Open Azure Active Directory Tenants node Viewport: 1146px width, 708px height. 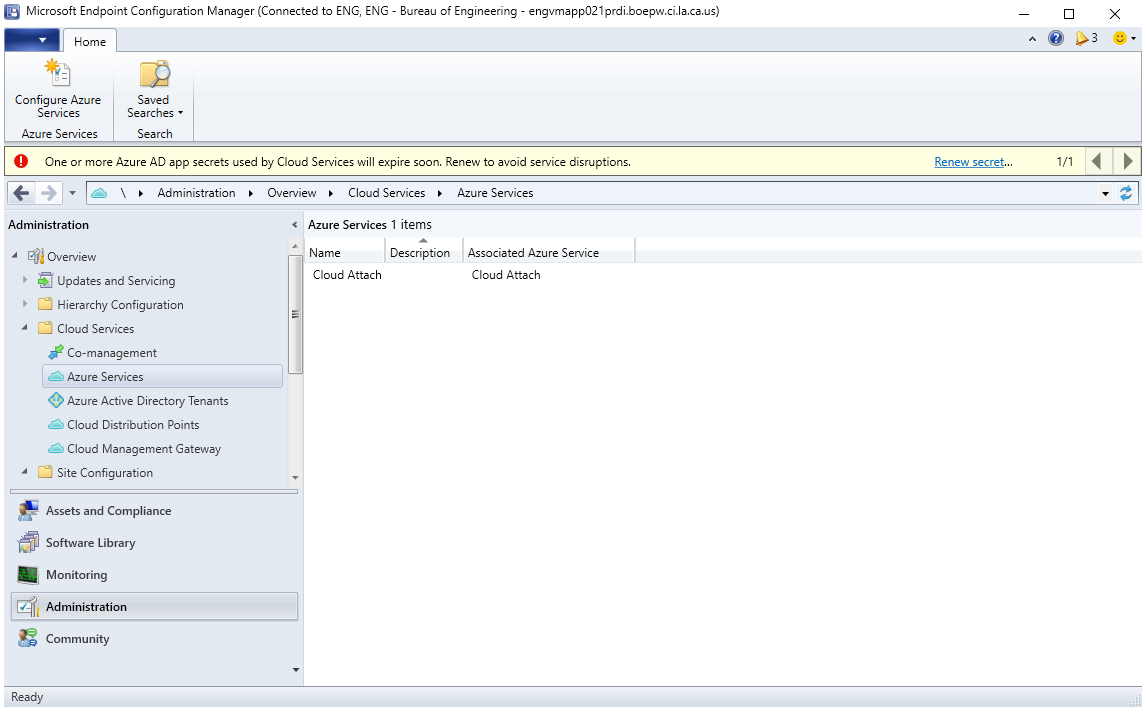pos(148,400)
